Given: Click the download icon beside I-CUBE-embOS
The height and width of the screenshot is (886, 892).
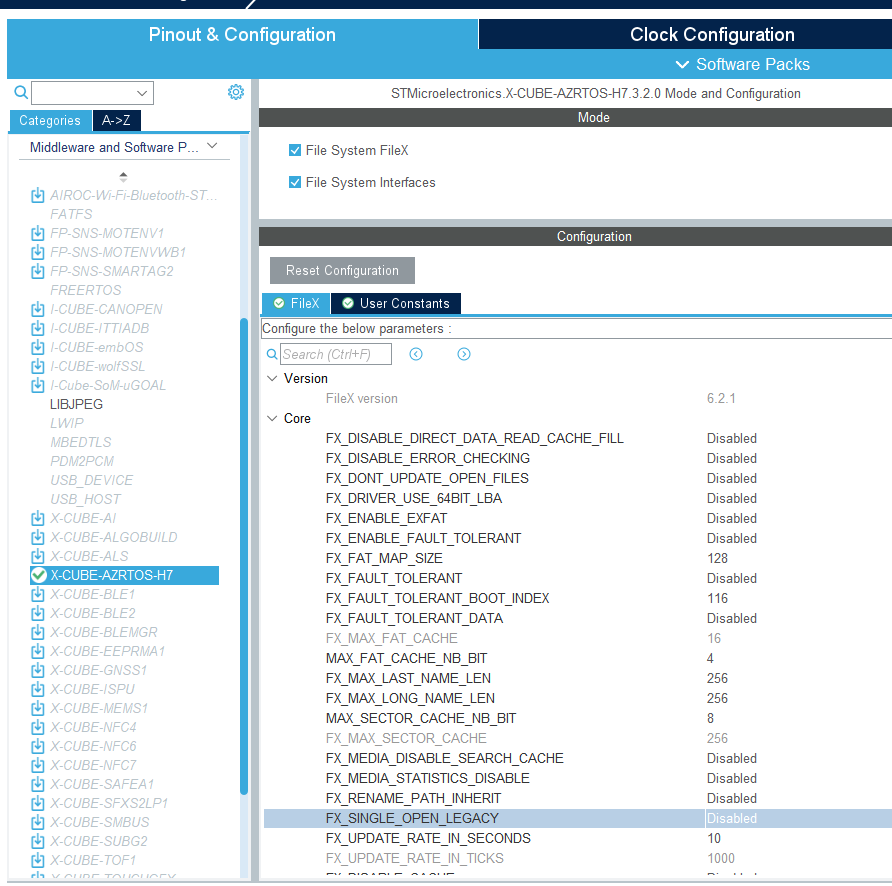Looking at the screenshot, I should 38,347.
